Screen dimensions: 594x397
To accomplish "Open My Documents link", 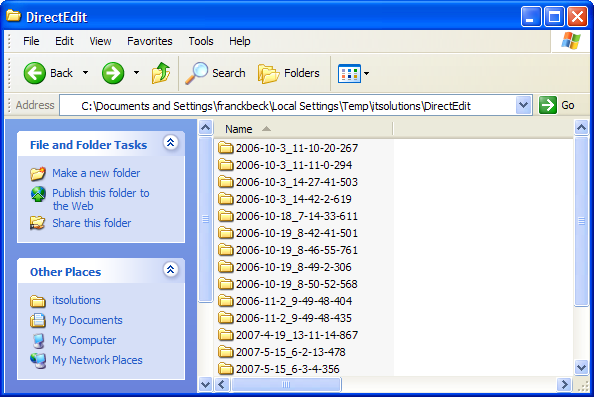I will pos(87,320).
